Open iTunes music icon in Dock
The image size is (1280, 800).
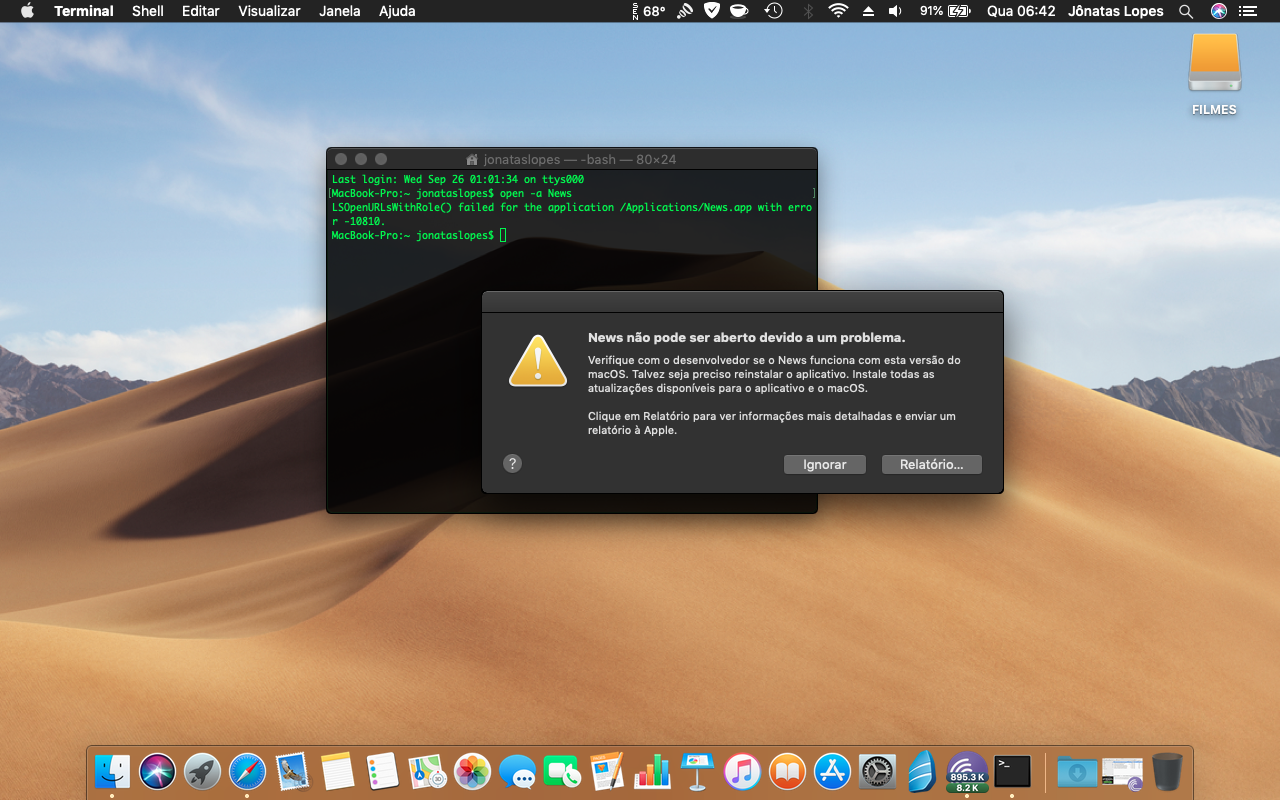[742, 771]
